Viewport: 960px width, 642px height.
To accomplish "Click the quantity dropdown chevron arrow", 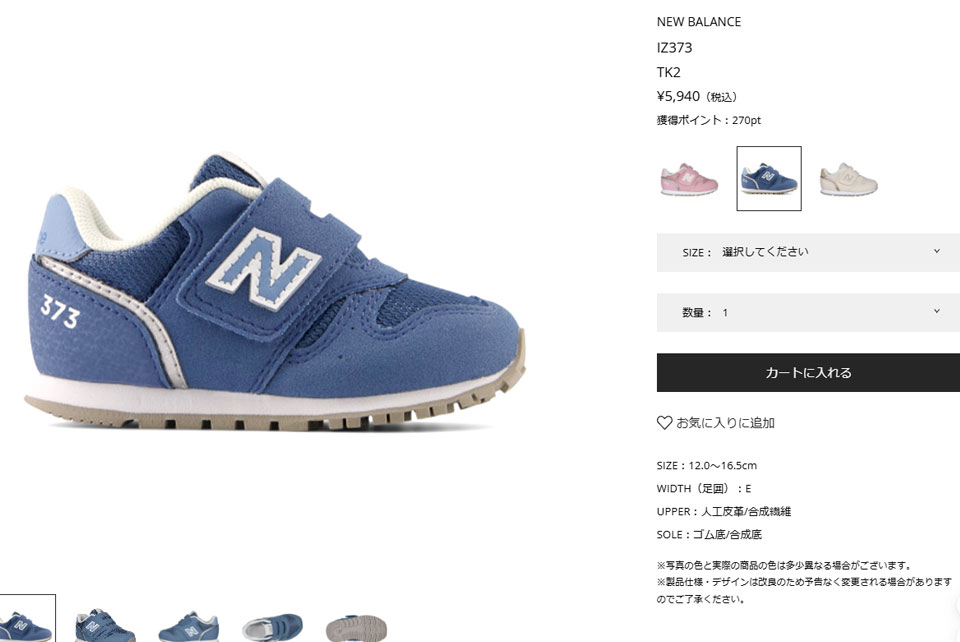I will pyautogui.click(x=936, y=312).
